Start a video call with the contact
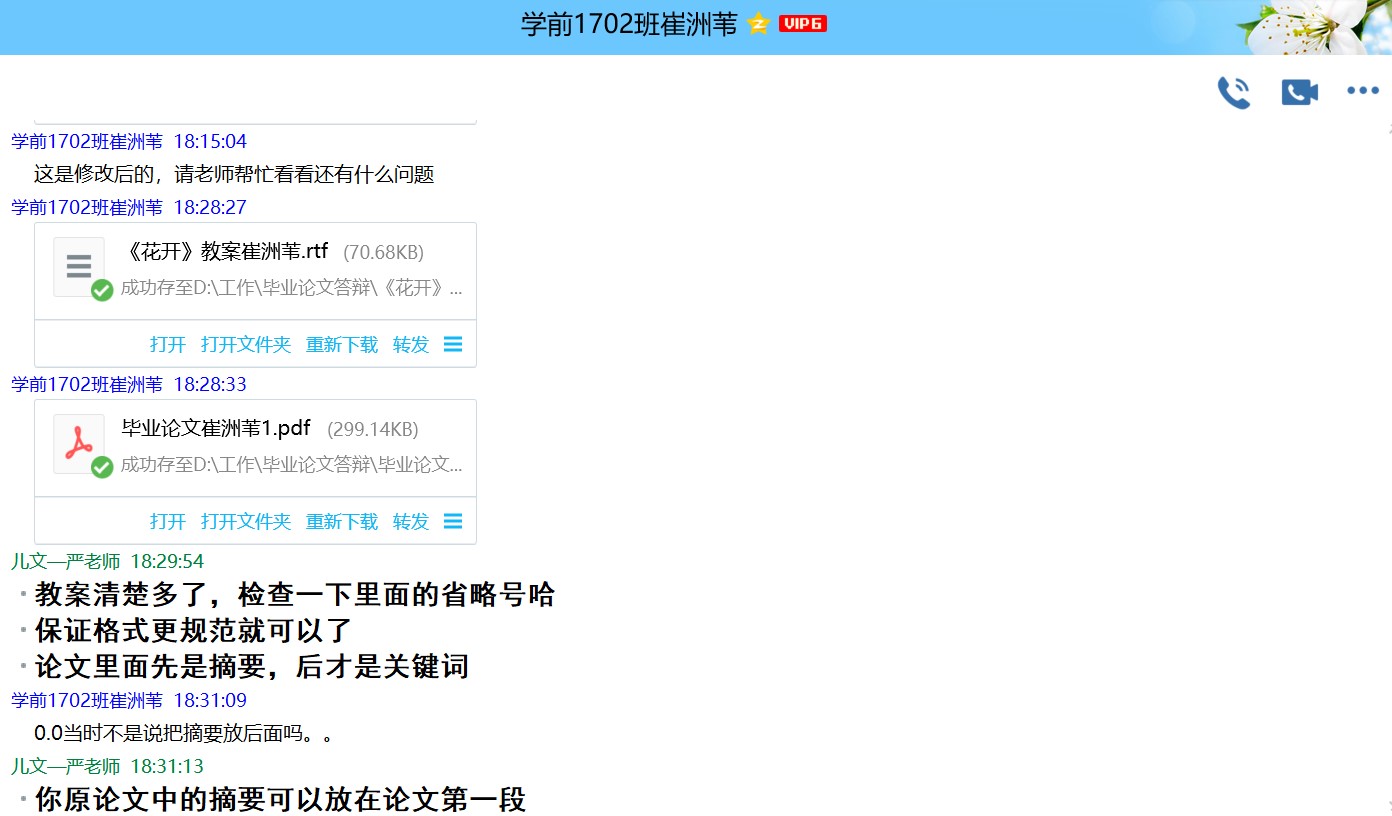The image size is (1392, 816). pos(1299,92)
